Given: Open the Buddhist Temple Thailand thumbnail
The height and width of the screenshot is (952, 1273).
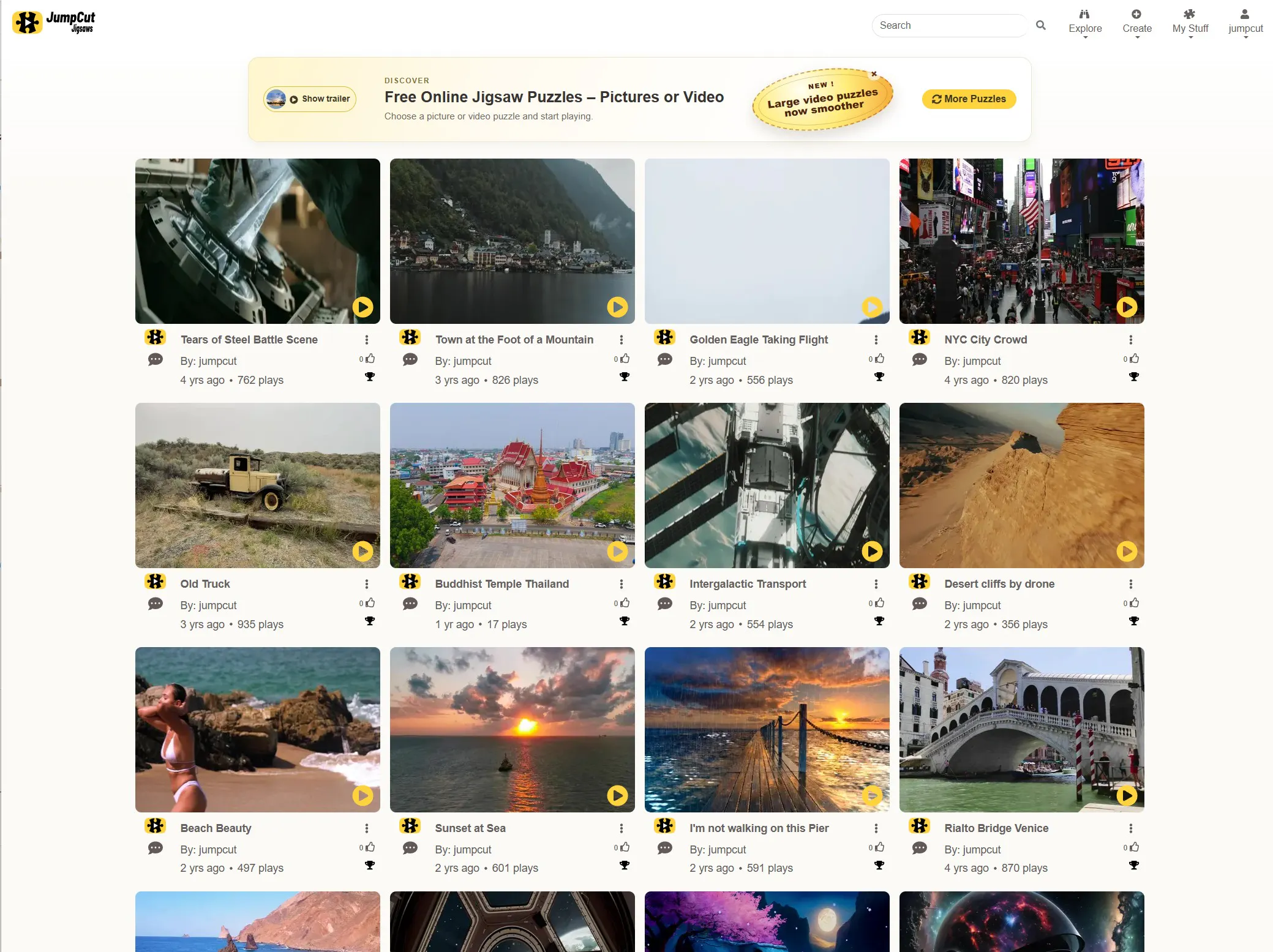Looking at the screenshot, I should coord(512,485).
